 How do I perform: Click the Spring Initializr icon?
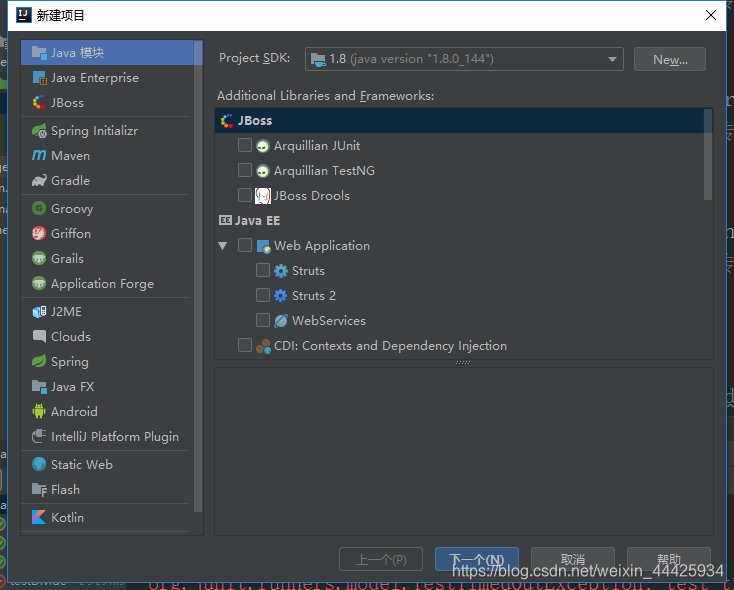click(x=39, y=131)
